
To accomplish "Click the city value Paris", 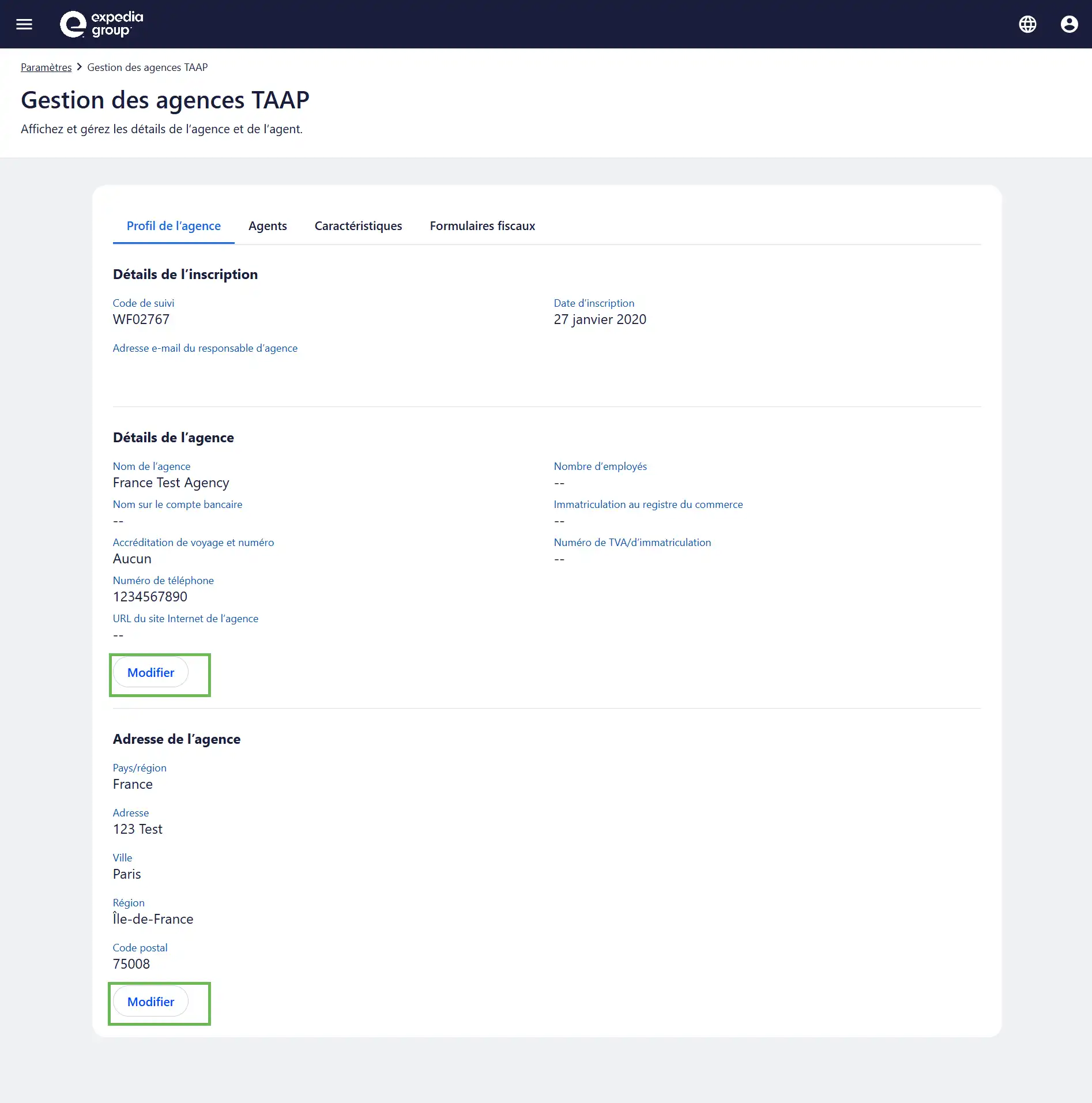I will coord(127,874).
